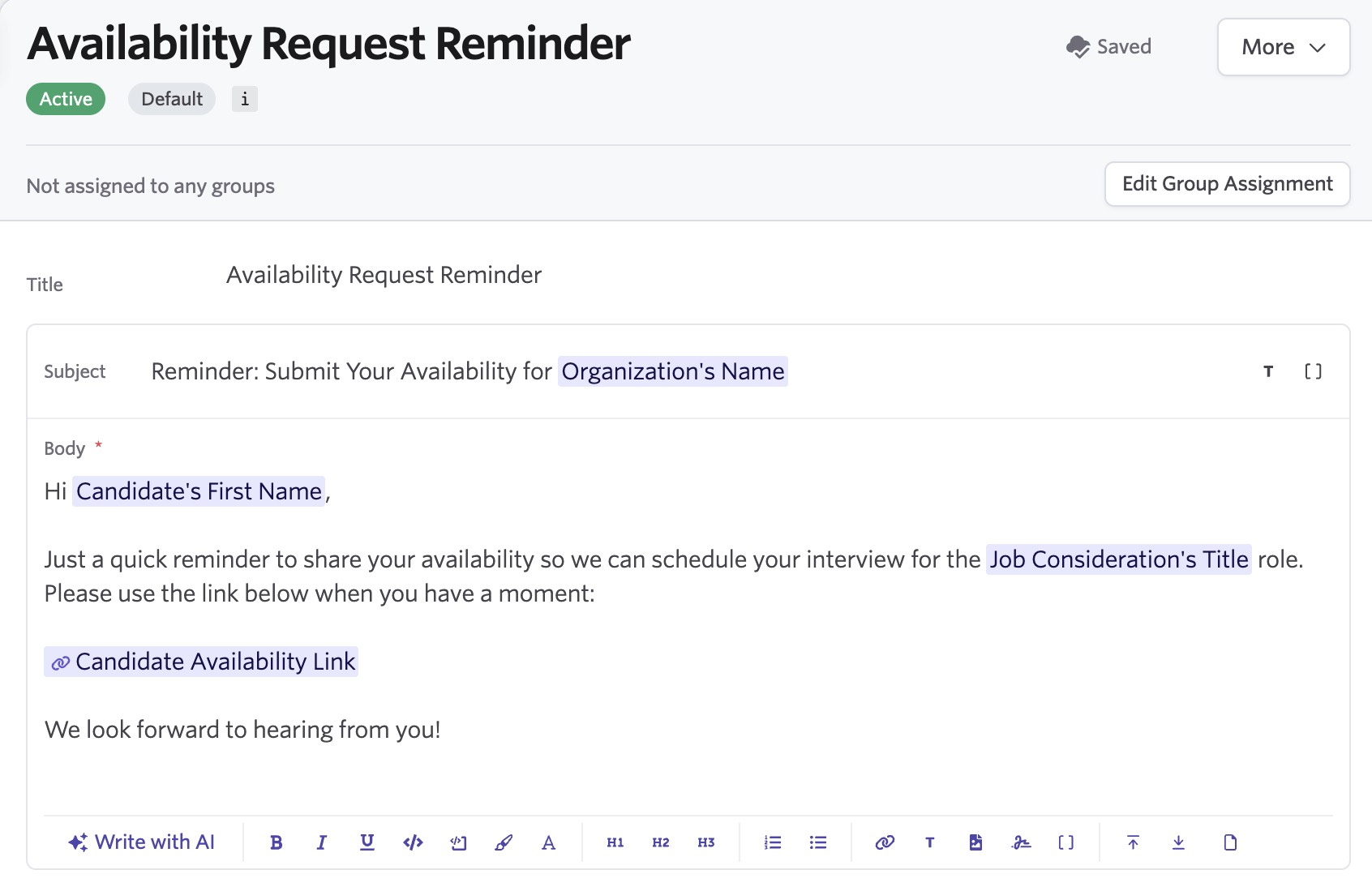Click Edit Group Assignment button
Image resolution: width=1372 pixels, height=887 pixels.
pos(1227,184)
